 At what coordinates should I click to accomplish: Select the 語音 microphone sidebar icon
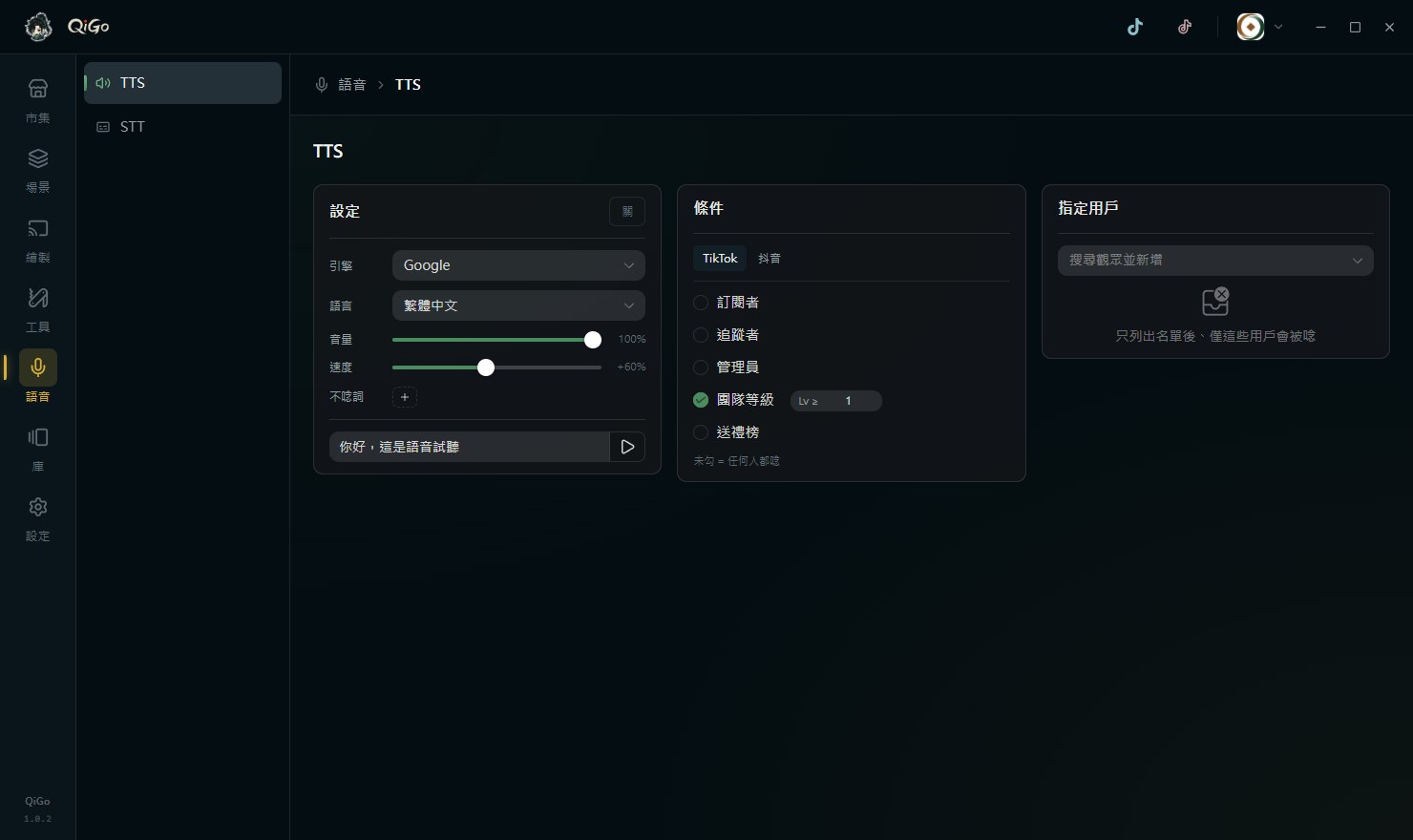38,367
